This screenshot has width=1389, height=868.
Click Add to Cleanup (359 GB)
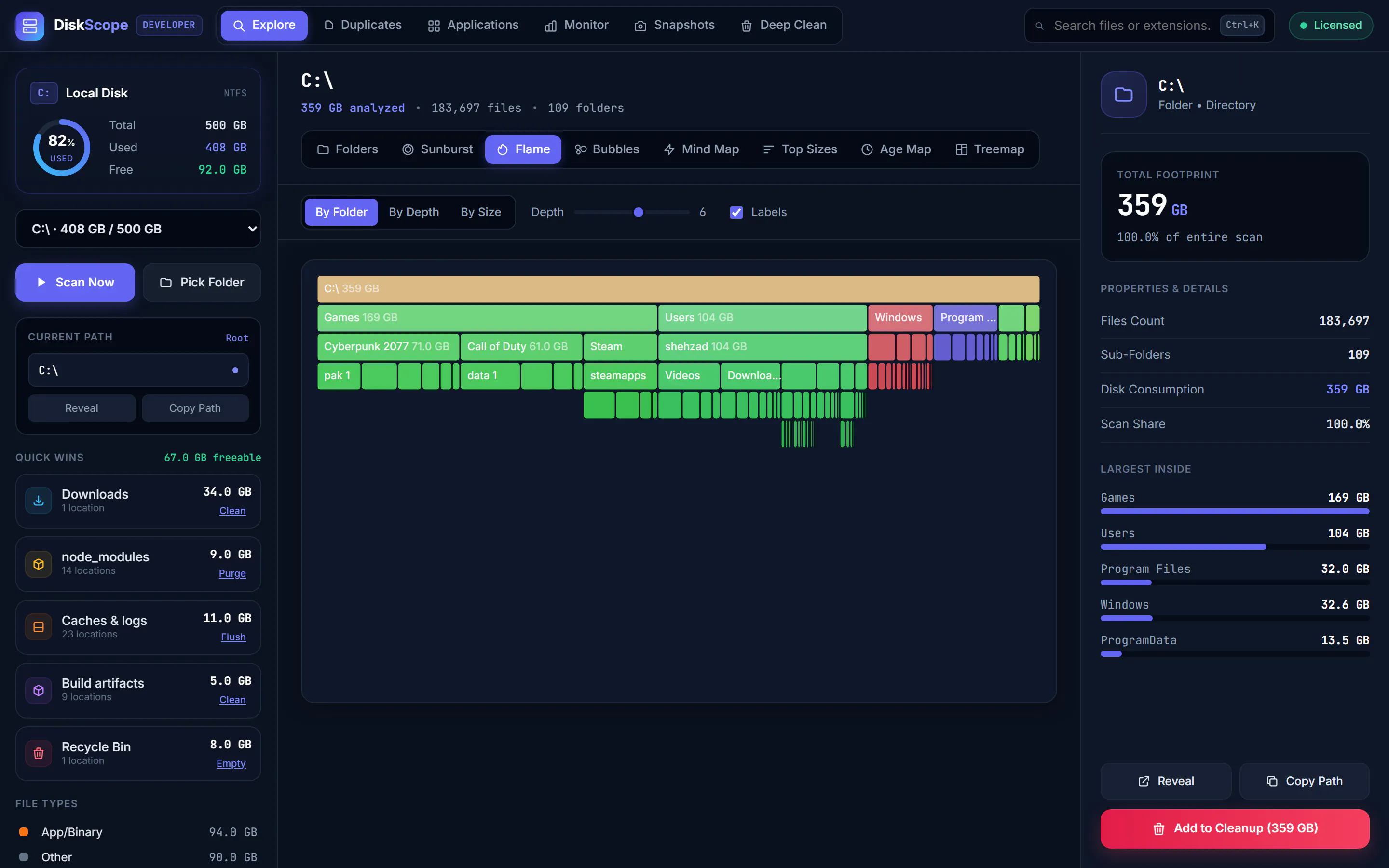(x=1235, y=828)
